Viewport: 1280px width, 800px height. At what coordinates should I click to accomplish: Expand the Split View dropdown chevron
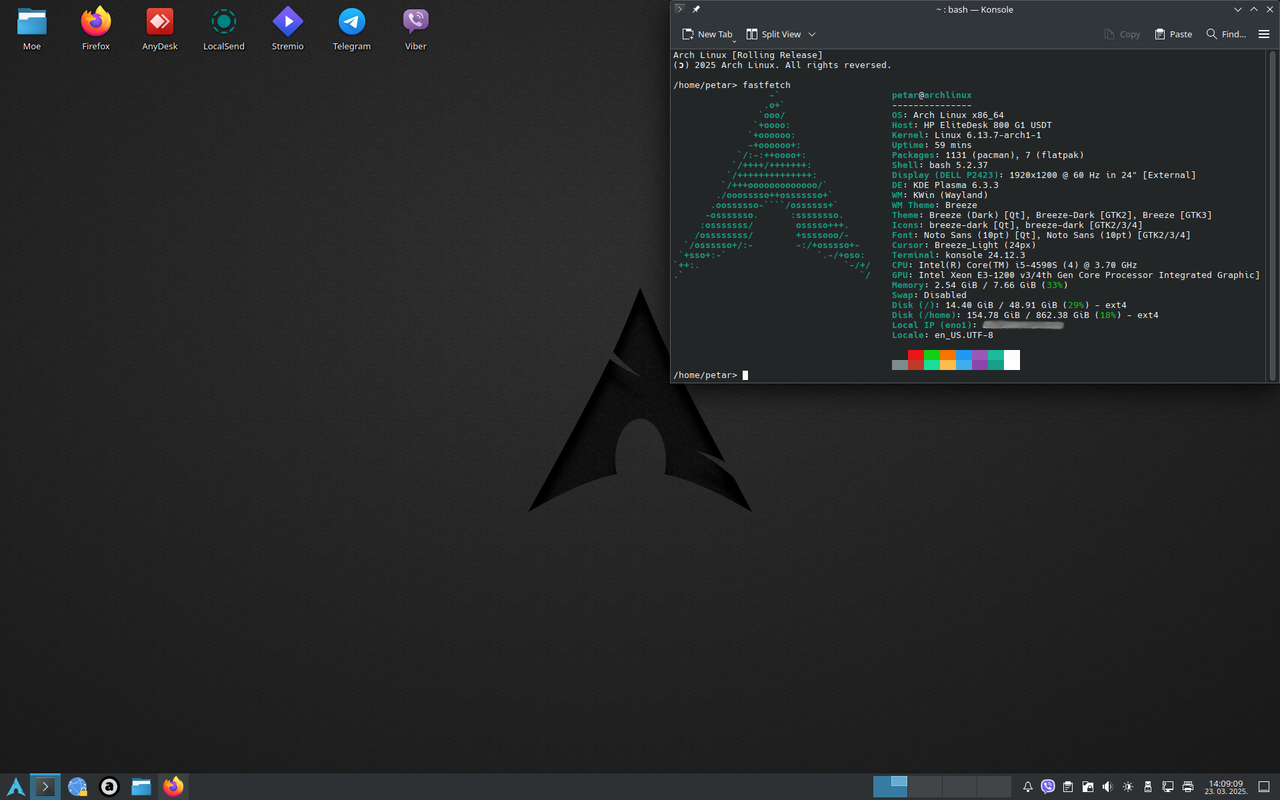[812, 34]
